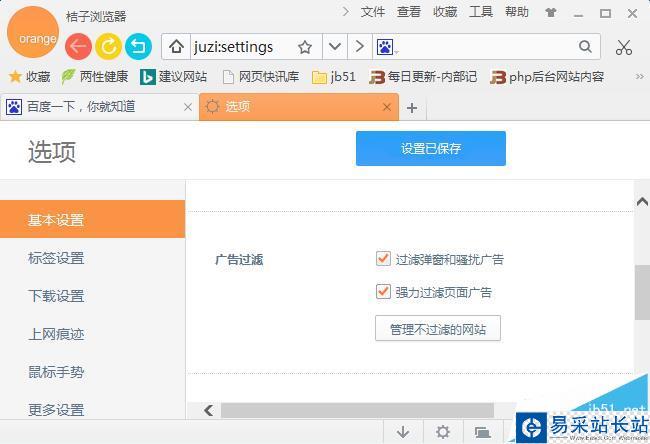Screen dimensions: 650x444
Task: Open the 查看 menu
Action: 409,12
